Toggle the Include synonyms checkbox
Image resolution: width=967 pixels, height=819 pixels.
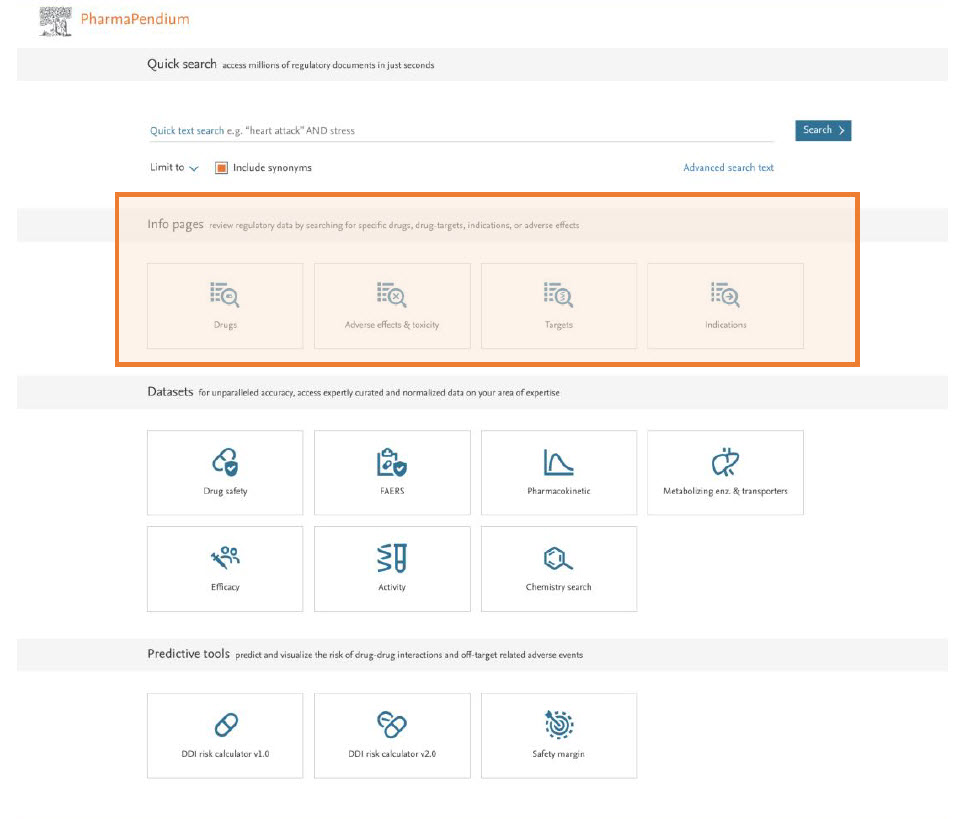coord(222,168)
